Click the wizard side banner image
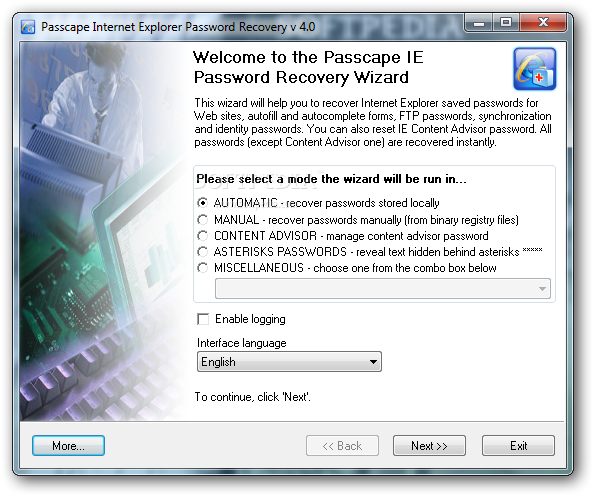The width and height of the screenshot is (594, 496). pyautogui.click(x=104, y=231)
